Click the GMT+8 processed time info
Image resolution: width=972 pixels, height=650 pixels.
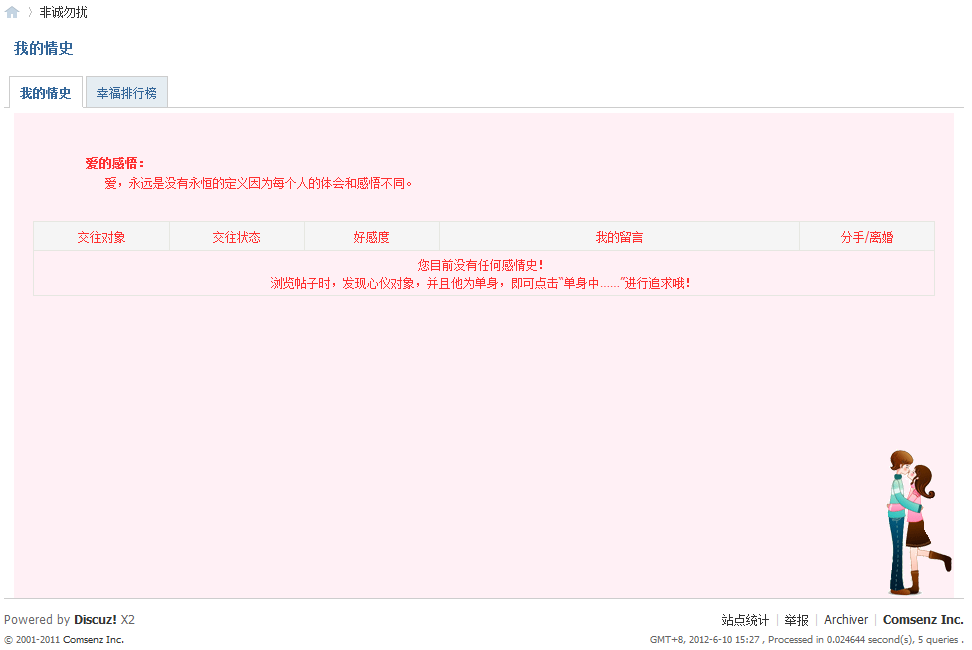click(x=806, y=639)
